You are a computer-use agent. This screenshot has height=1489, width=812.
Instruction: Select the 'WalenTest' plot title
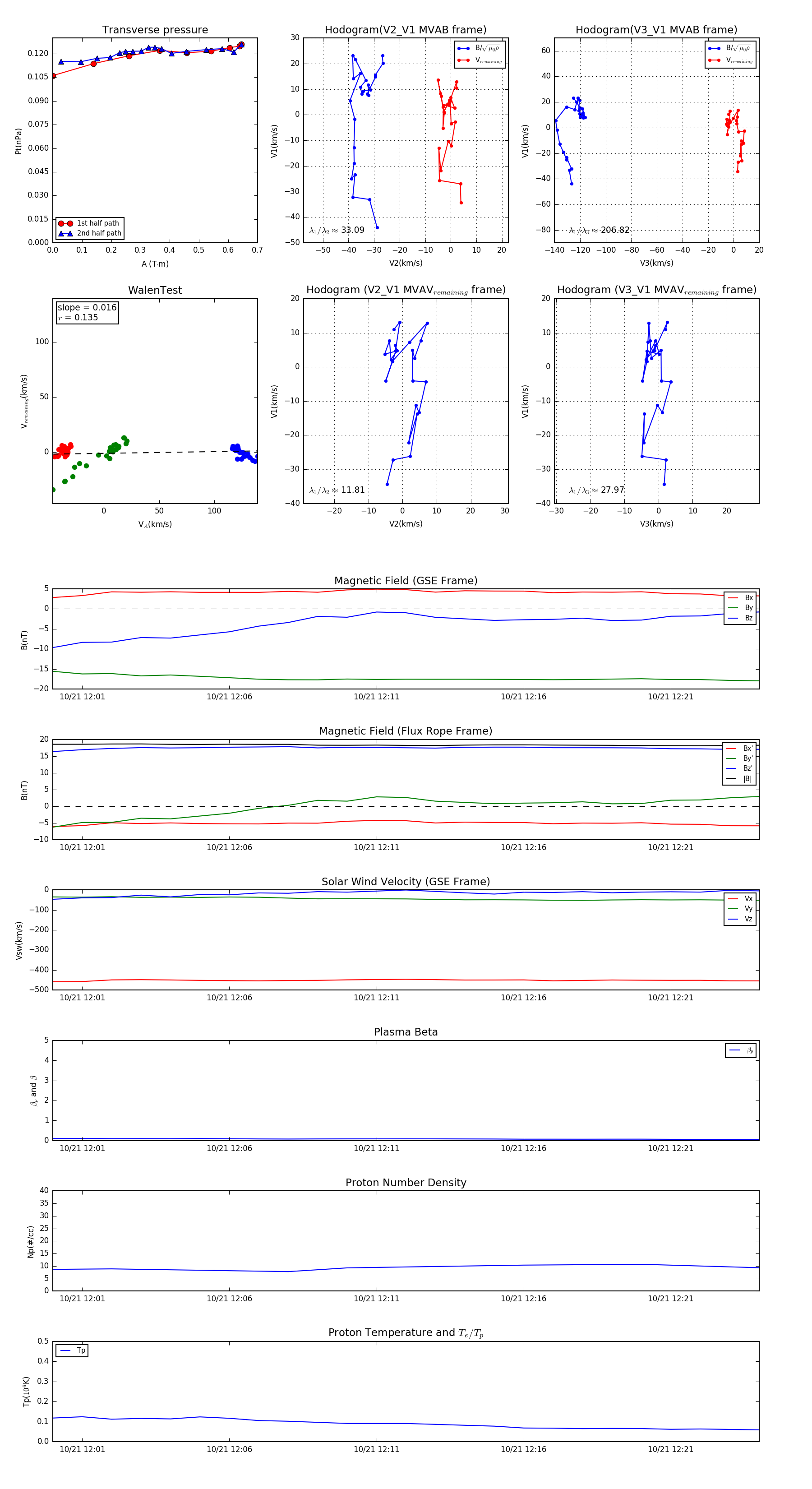[155, 290]
